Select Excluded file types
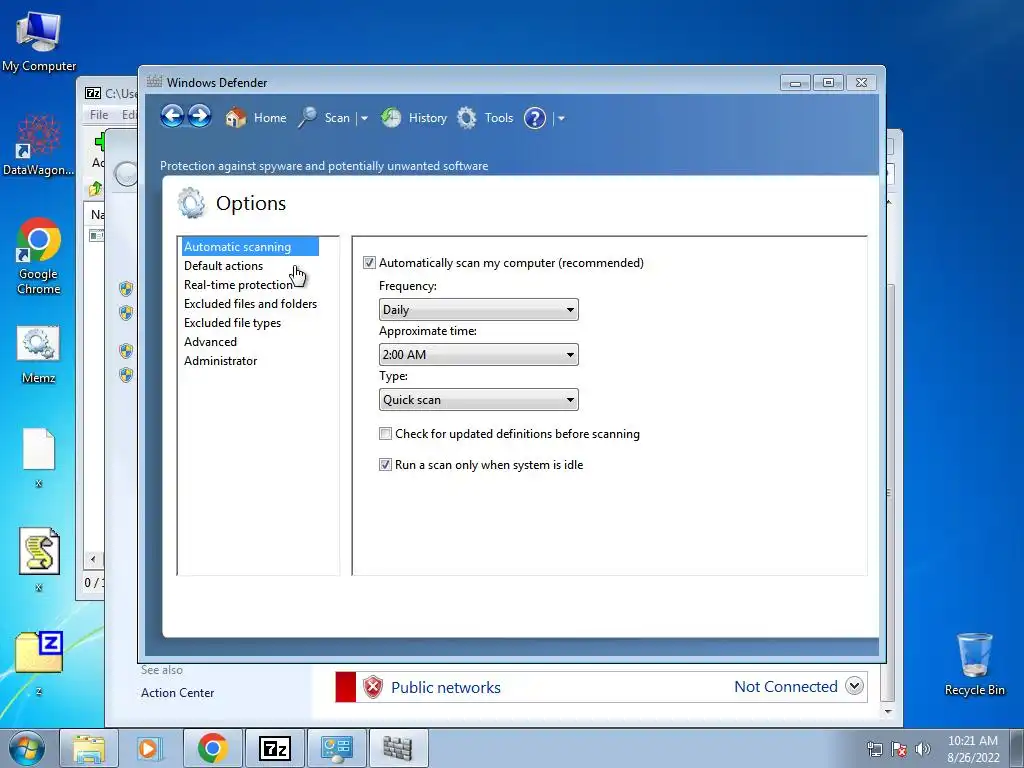The image size is (1024, 768). [x=232, y=323]
